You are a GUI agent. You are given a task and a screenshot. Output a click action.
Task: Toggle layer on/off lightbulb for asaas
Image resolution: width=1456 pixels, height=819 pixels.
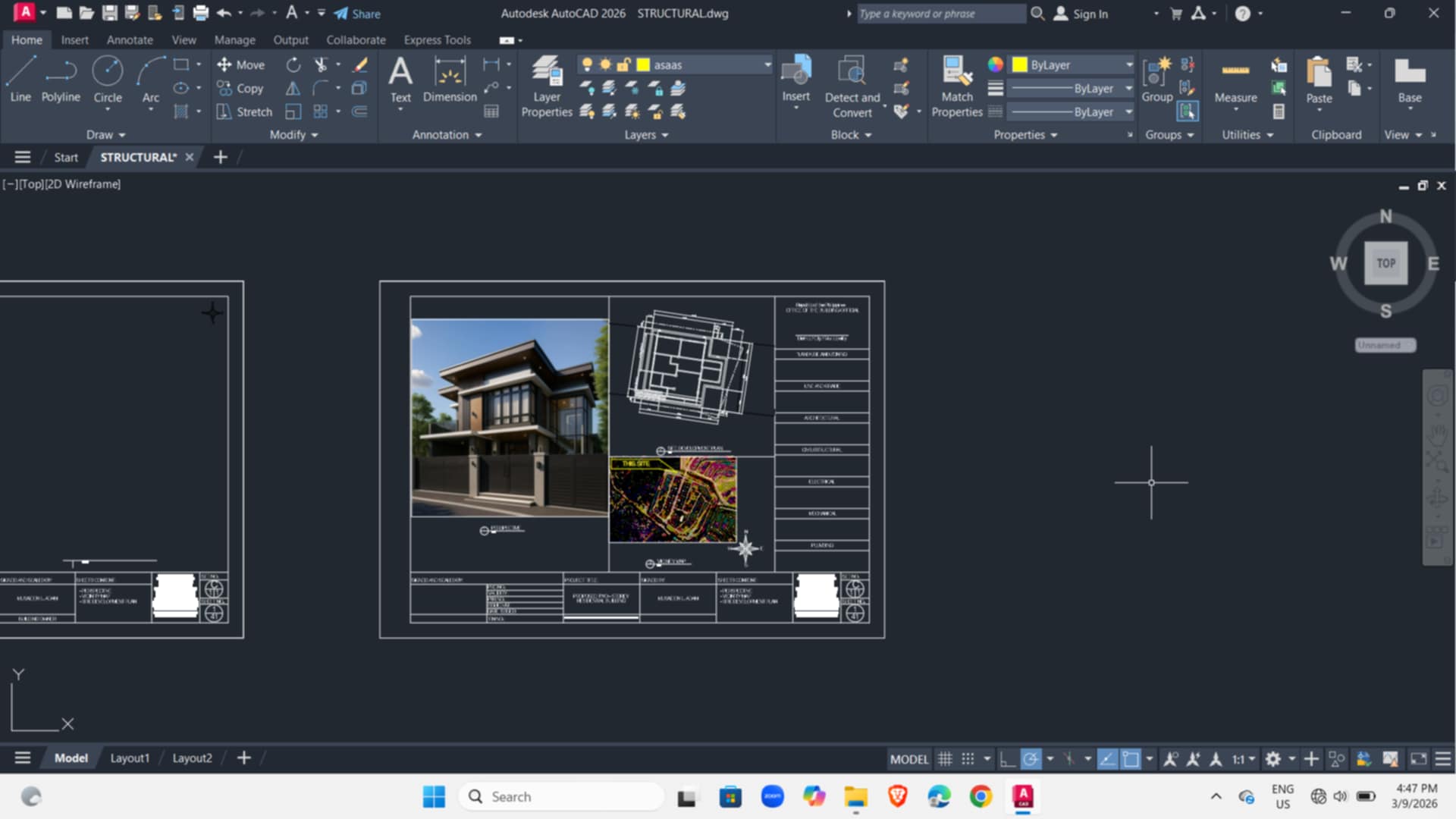pos(587,65)
